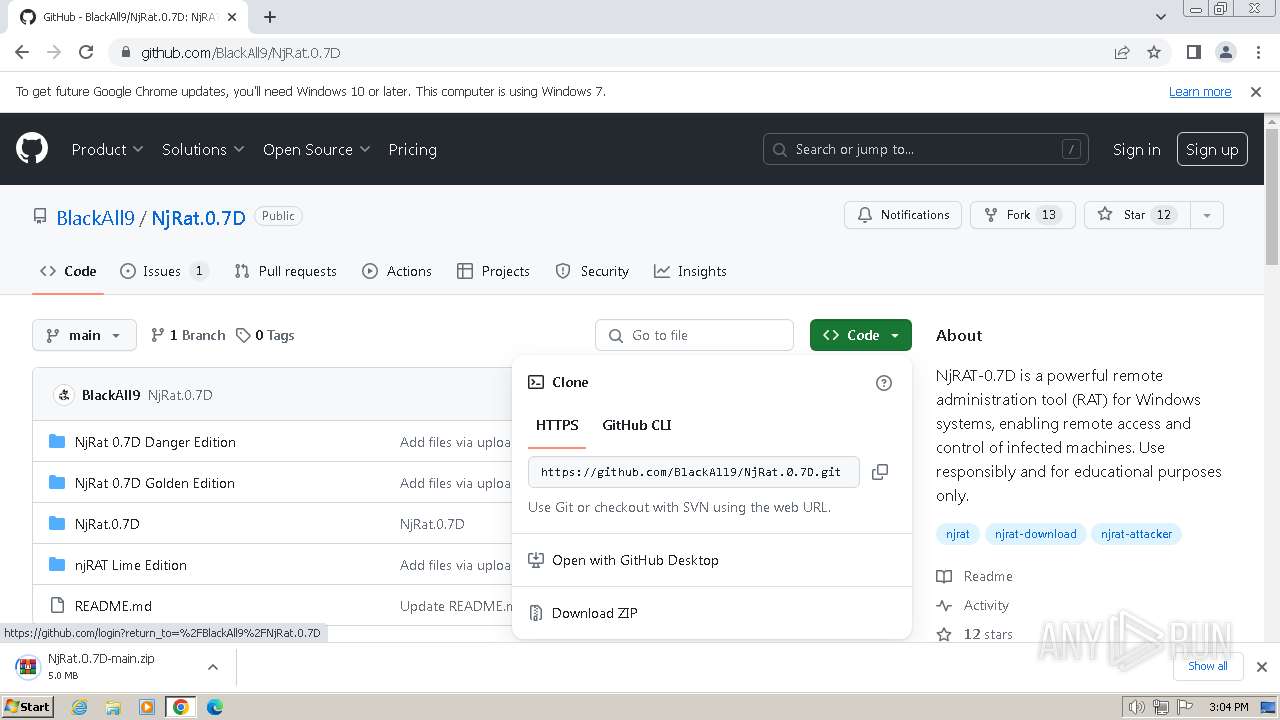Open the NjRat.0.7D folder
This screenshot has width=1280, height=720.
[107, 524]
